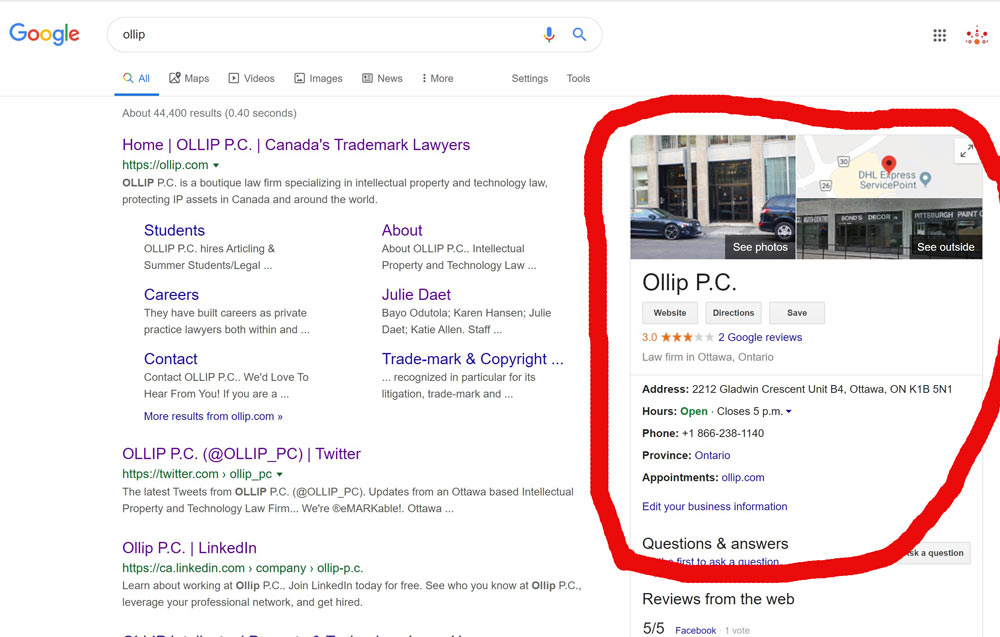Expand arrow next to https://ollip.com
The image size is (1000, 637).
click(216, 165)
